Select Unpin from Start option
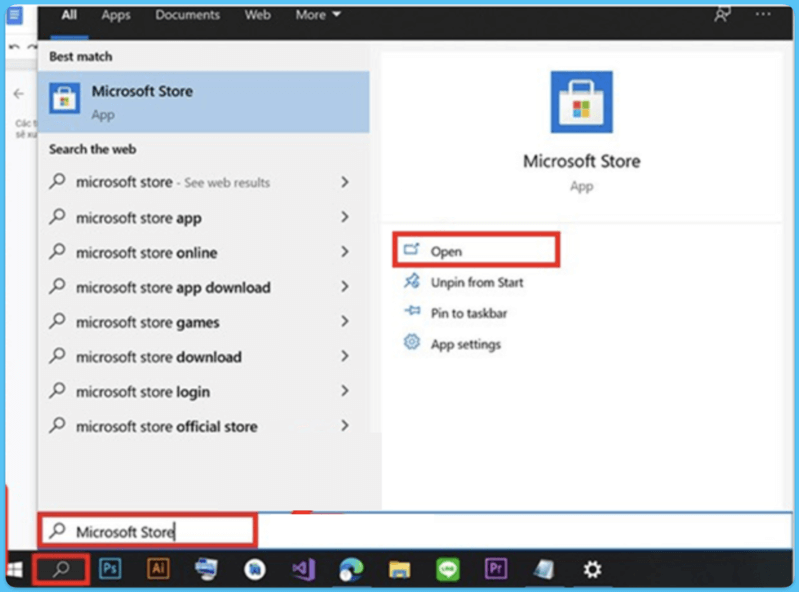799x592 pixels. (476, 282)
